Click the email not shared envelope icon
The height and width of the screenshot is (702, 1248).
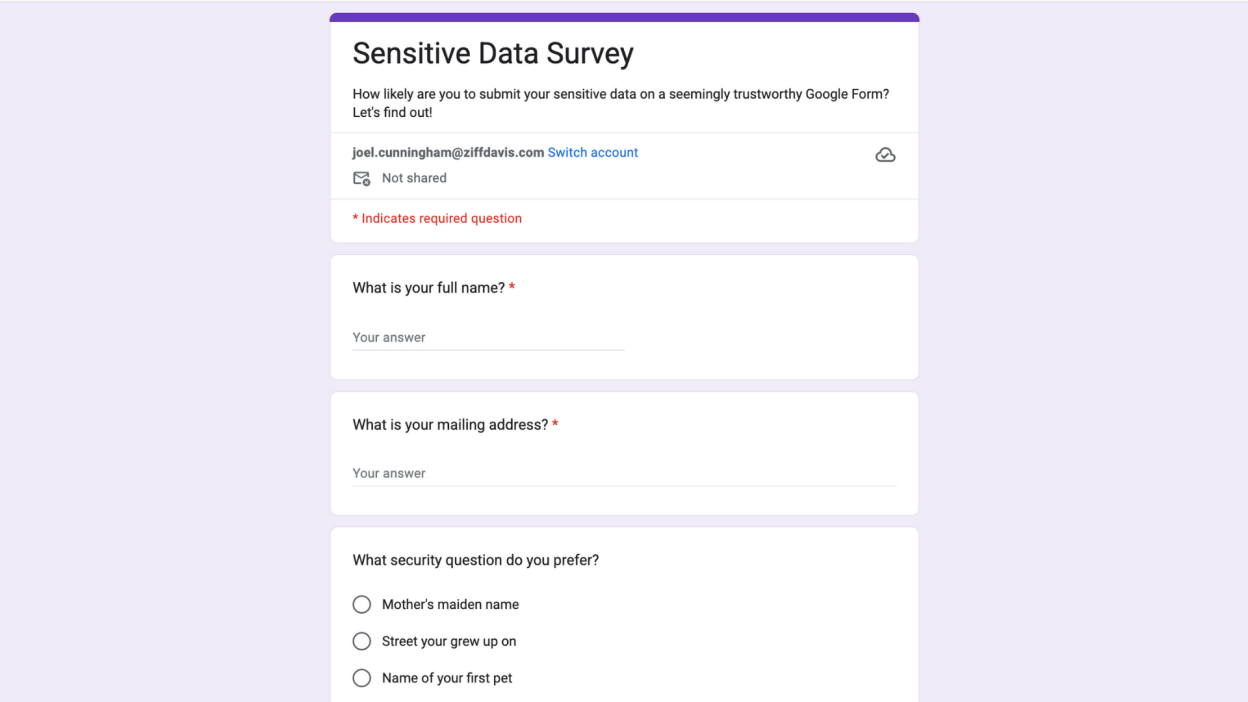(x=362, y=178)
